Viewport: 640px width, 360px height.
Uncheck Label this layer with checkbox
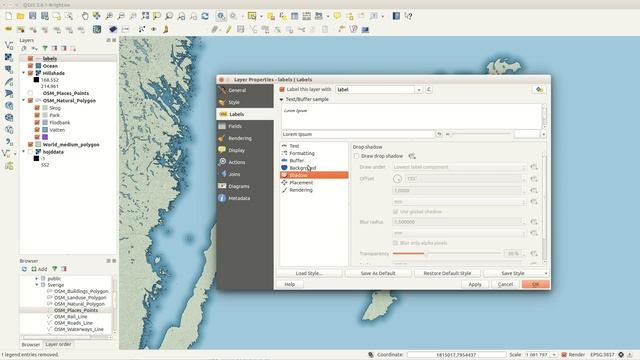click(282, 89)
